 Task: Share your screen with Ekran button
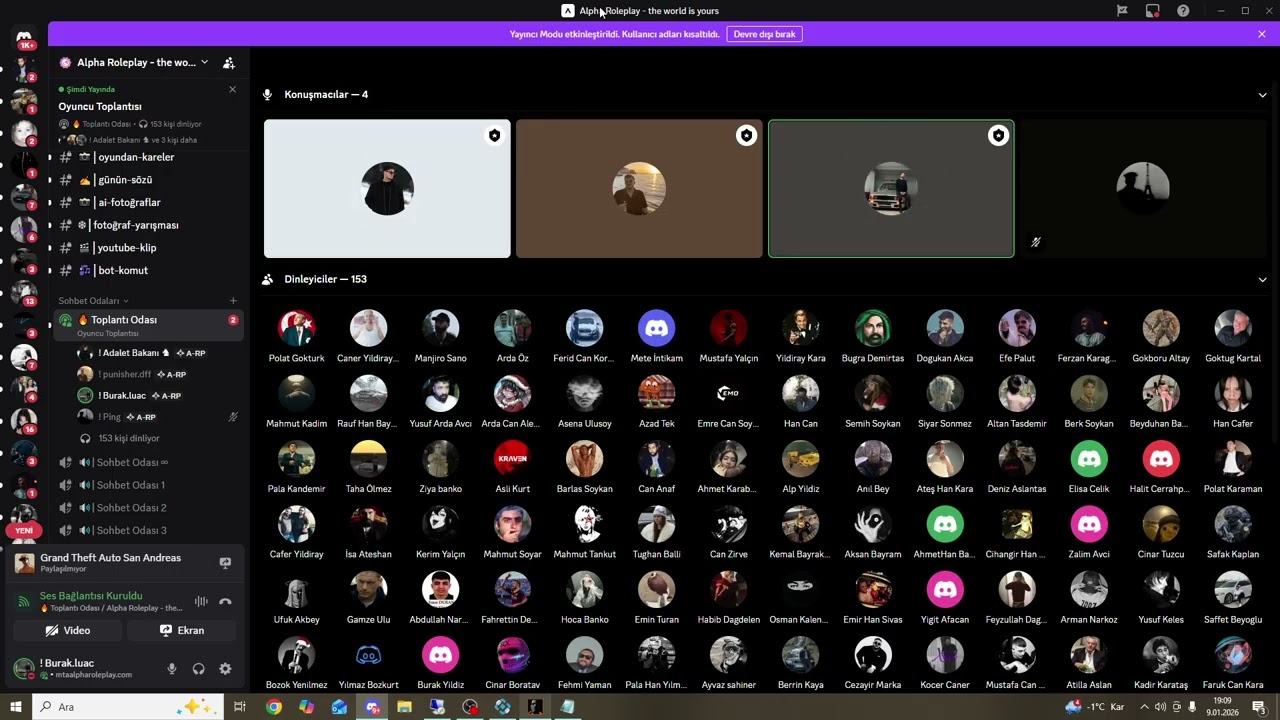(181, 630)
